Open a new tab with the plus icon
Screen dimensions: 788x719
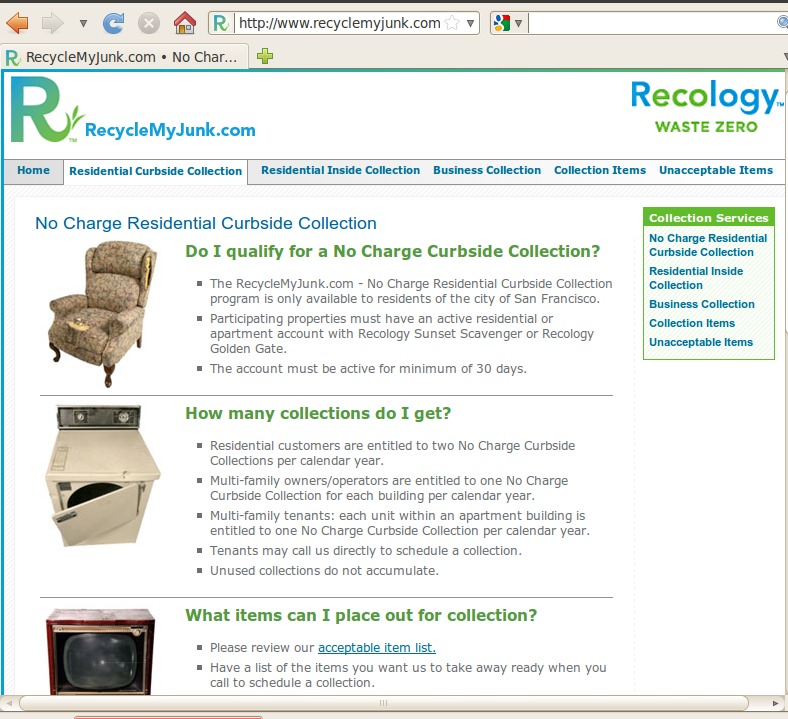point(265,57)
